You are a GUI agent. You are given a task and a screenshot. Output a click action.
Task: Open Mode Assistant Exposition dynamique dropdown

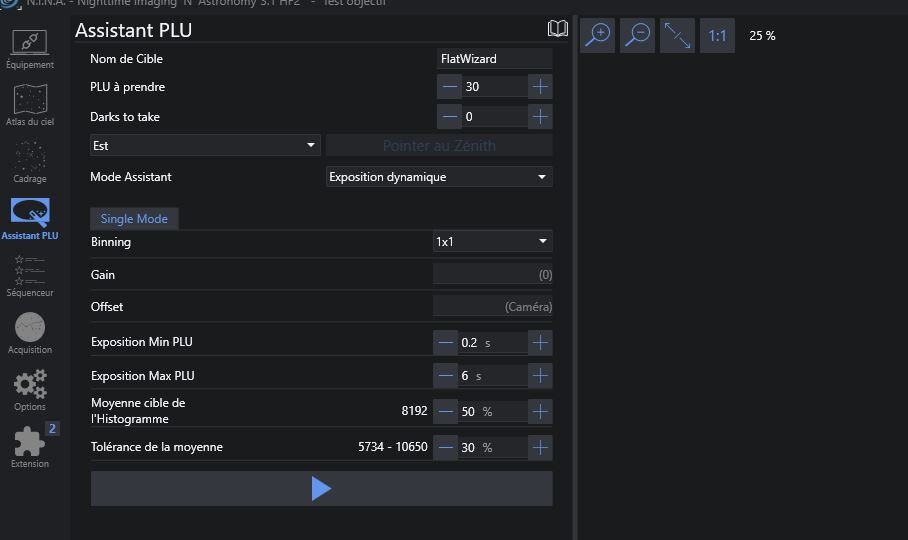click(439, 177)
